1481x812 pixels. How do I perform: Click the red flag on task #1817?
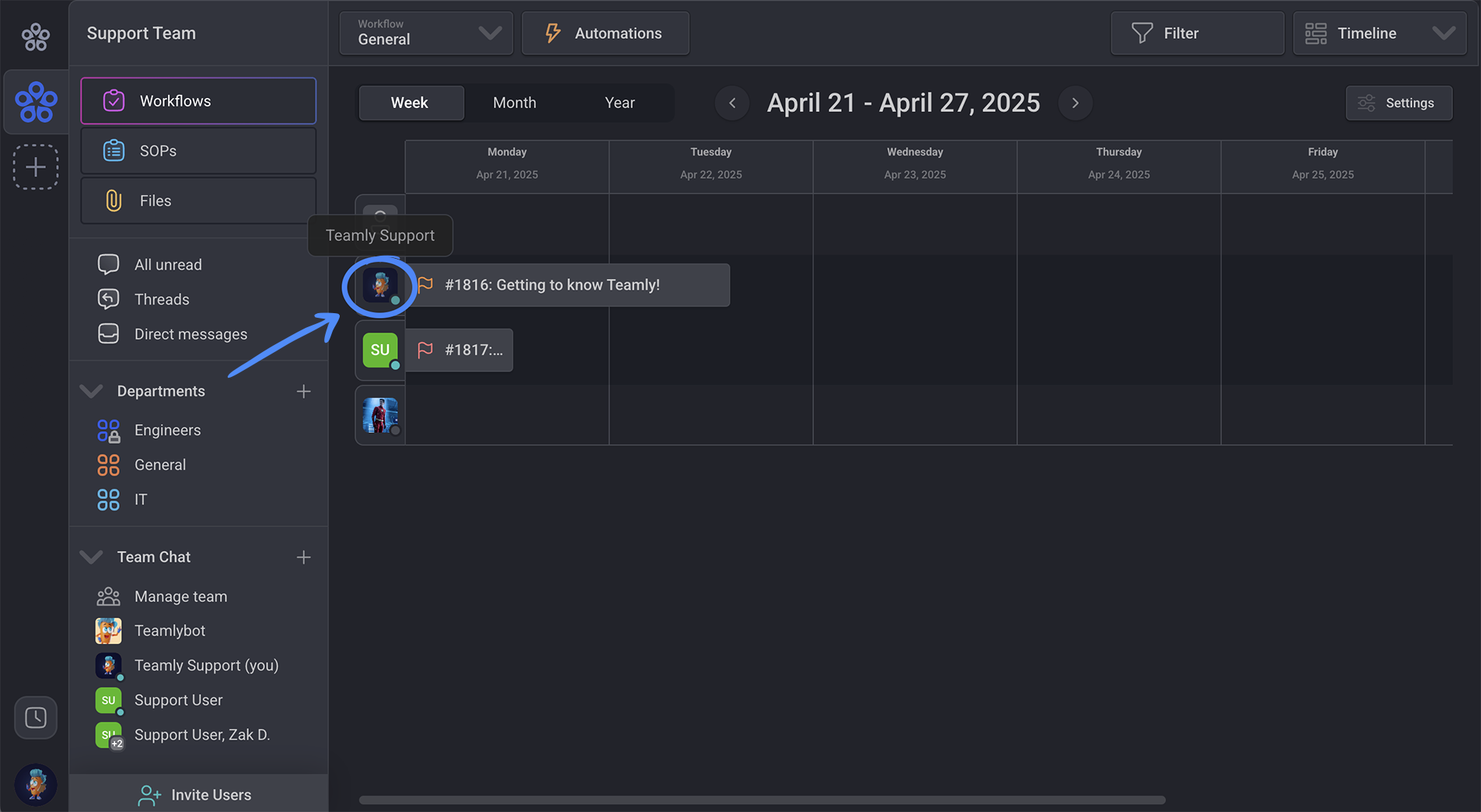(425, 350)
